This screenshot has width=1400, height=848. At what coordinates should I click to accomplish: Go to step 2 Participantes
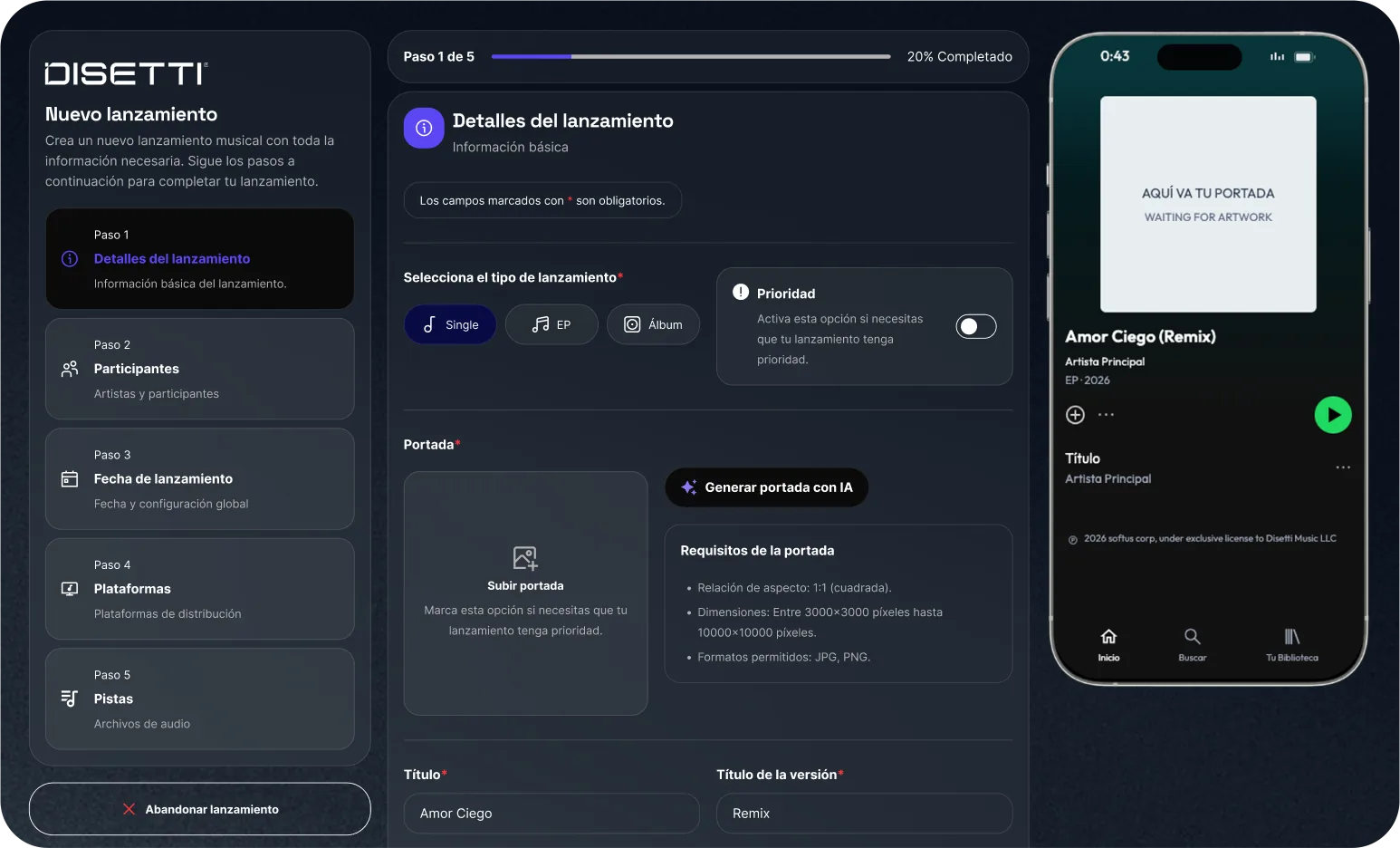(x=199, y=369)
